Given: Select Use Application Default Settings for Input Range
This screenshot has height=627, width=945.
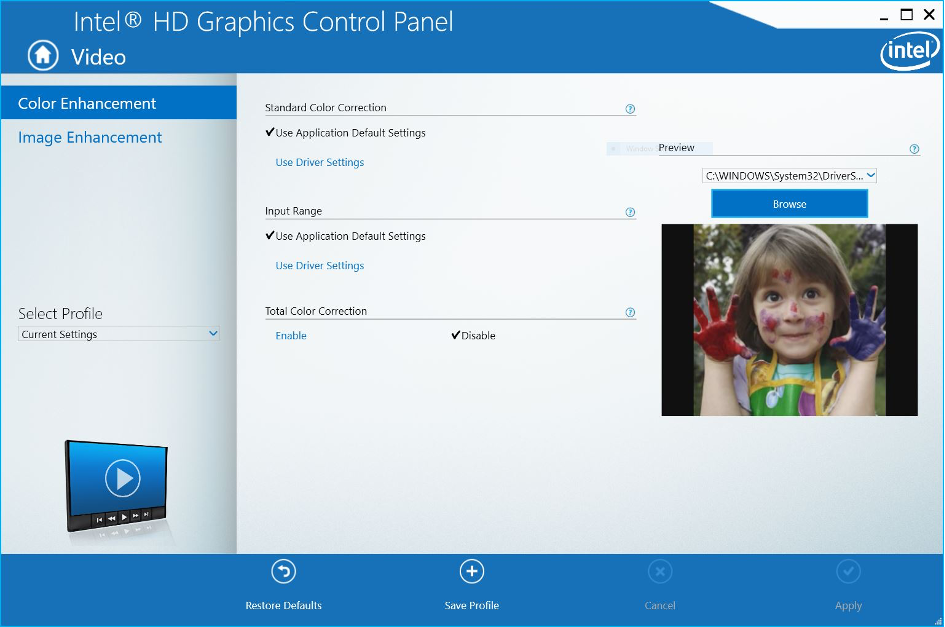Looking at the screenshot, I should pyautogui.click(x=350, y=237).
